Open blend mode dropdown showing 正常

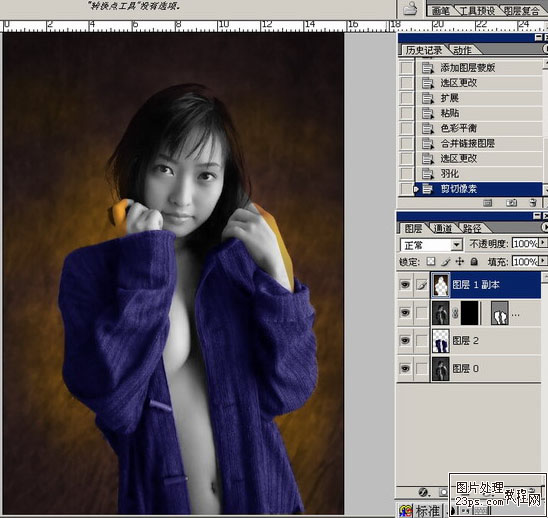(x=431, y=245)
